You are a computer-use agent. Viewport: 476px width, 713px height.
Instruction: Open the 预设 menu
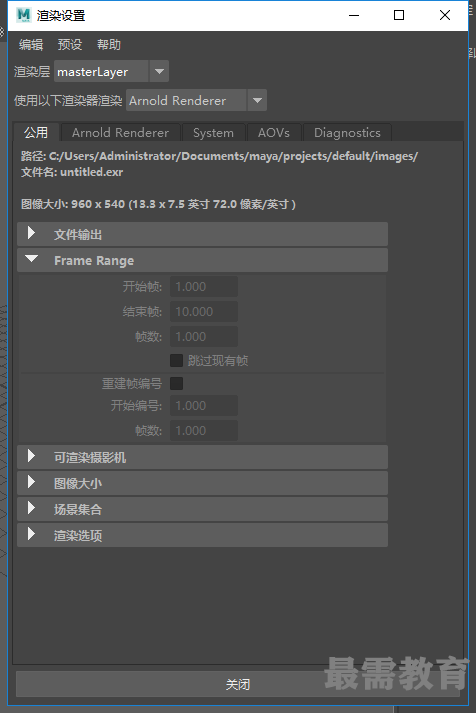[x=70, y=45]
